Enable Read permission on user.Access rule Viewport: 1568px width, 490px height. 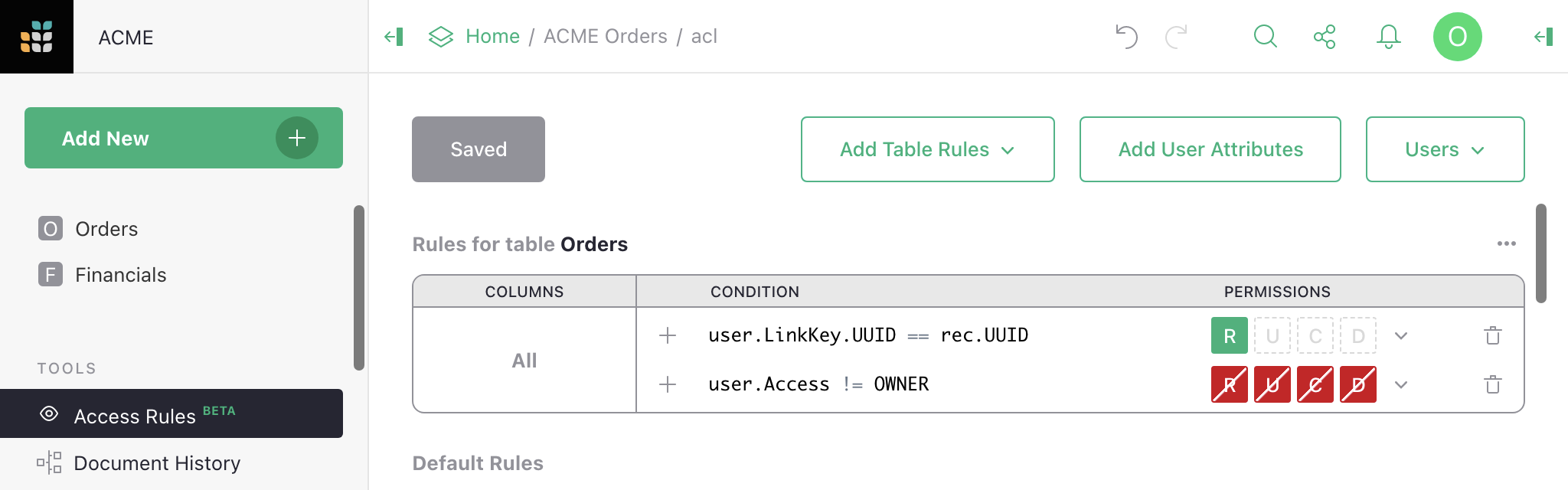(x=1229, y=384)
